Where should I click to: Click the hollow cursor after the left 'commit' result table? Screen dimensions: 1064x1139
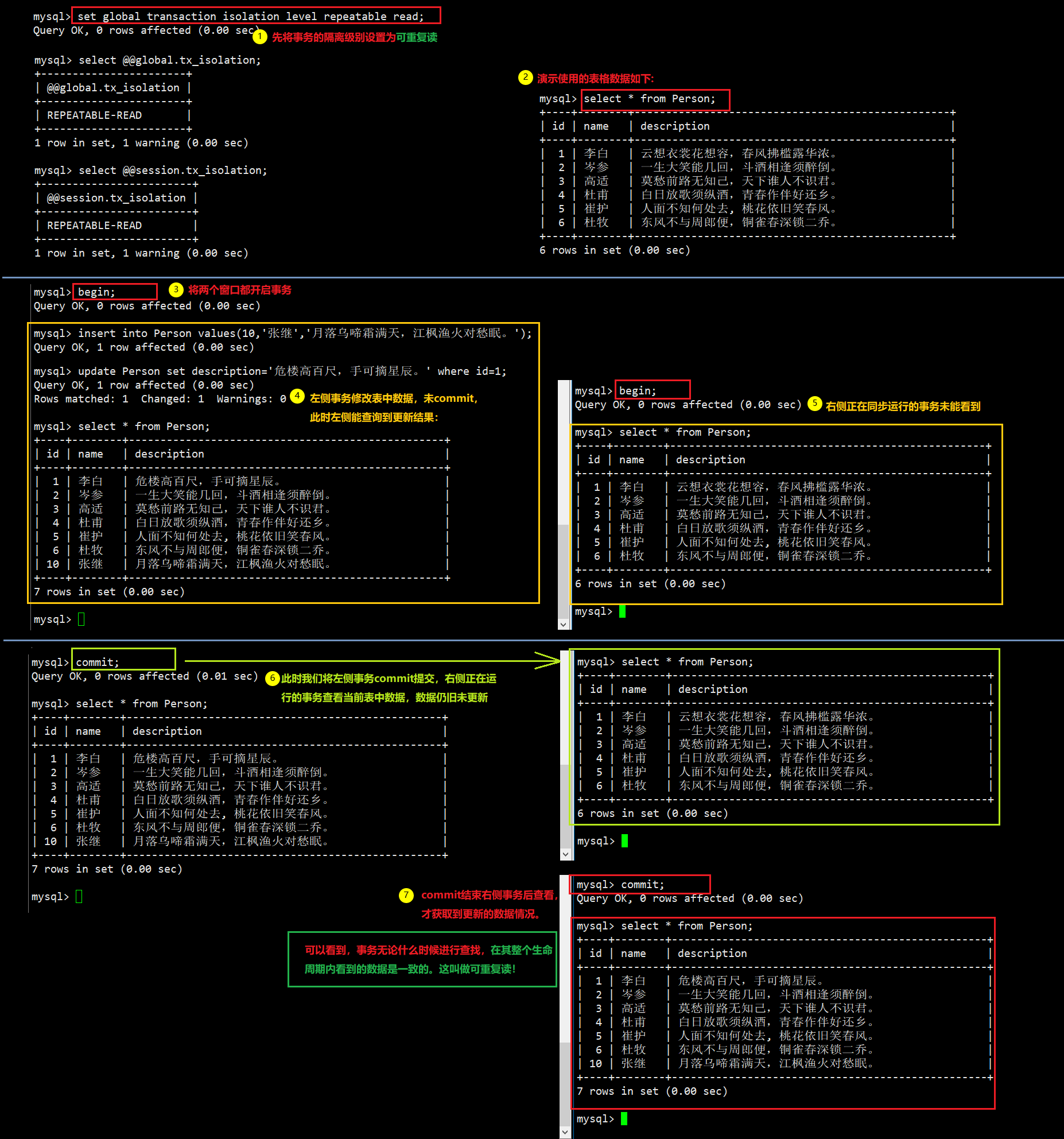[79, 896]
